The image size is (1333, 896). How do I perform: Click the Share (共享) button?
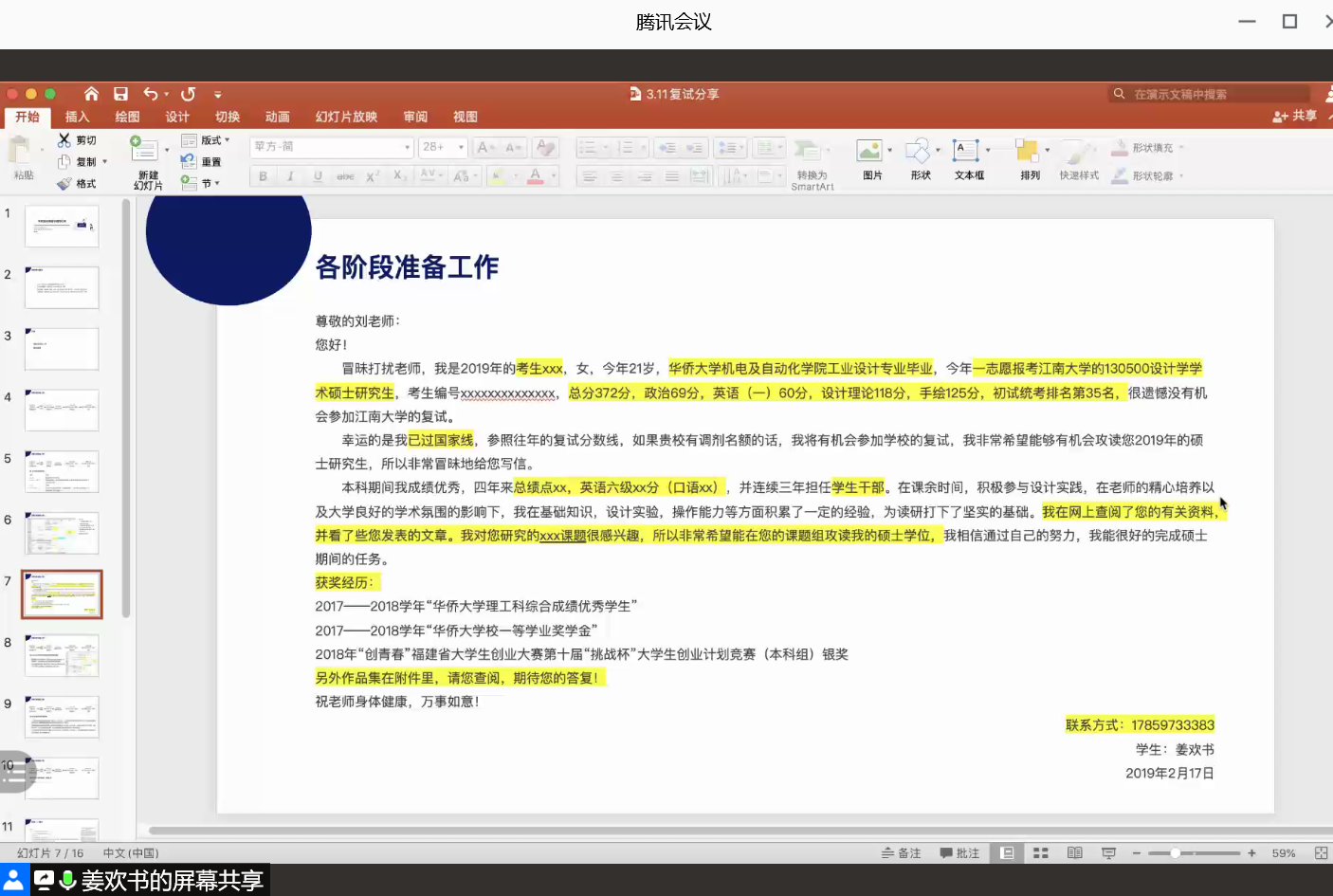[x=1295, y=116]
